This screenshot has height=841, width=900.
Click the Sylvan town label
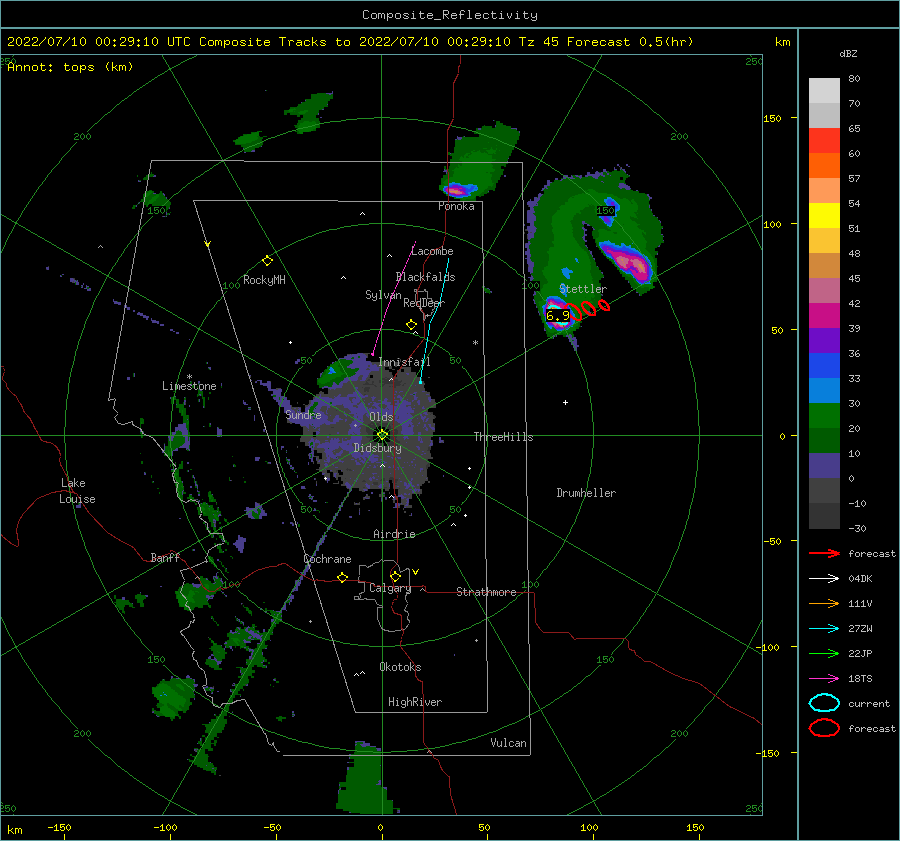[x=383, y=295]
